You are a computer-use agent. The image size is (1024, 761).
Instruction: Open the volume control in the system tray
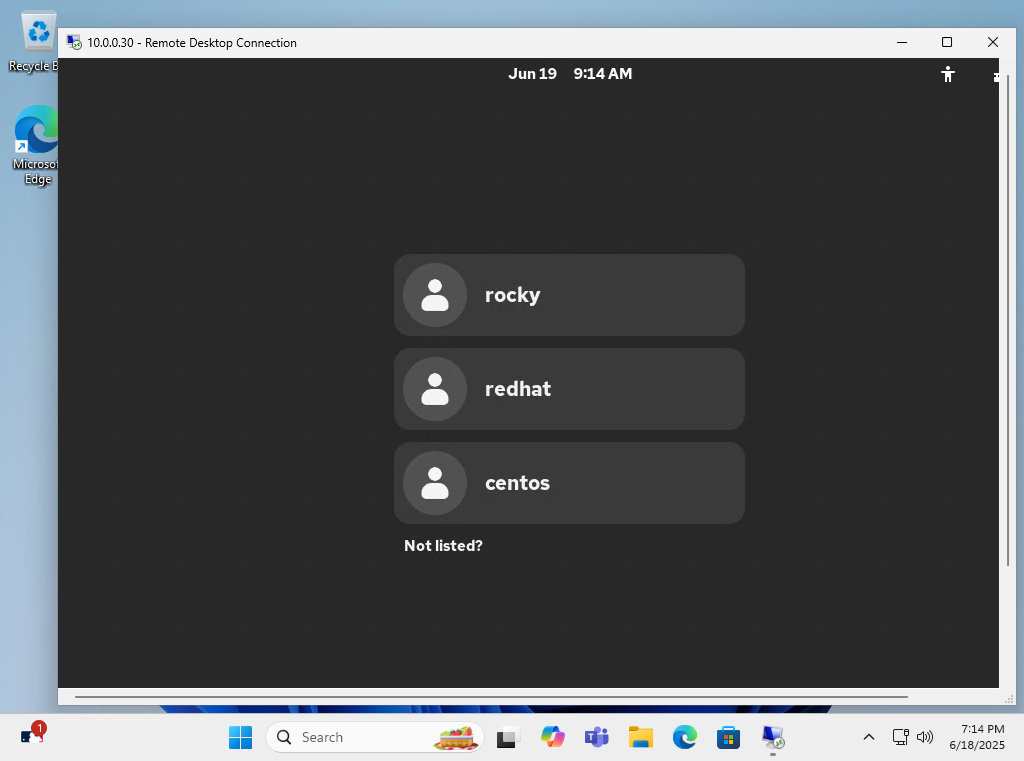pyautogui.click(x=925, y=737)
